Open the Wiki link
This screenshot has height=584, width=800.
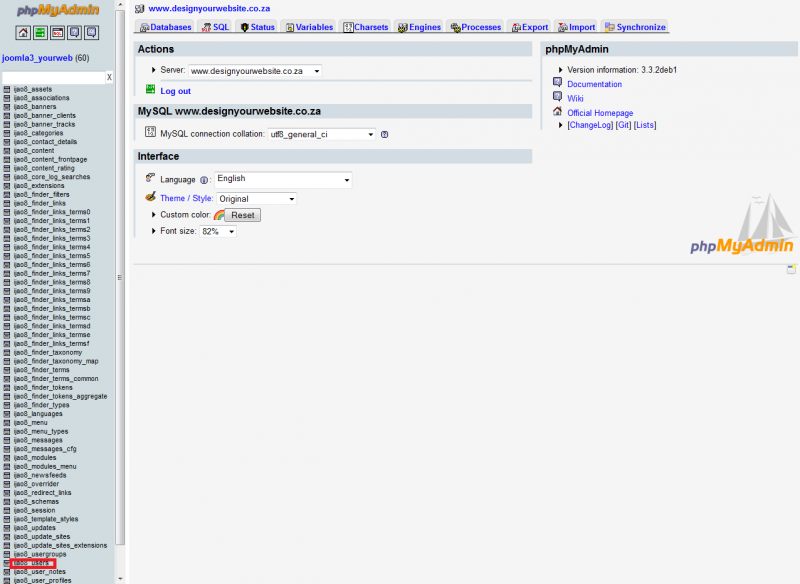(575, 98)
